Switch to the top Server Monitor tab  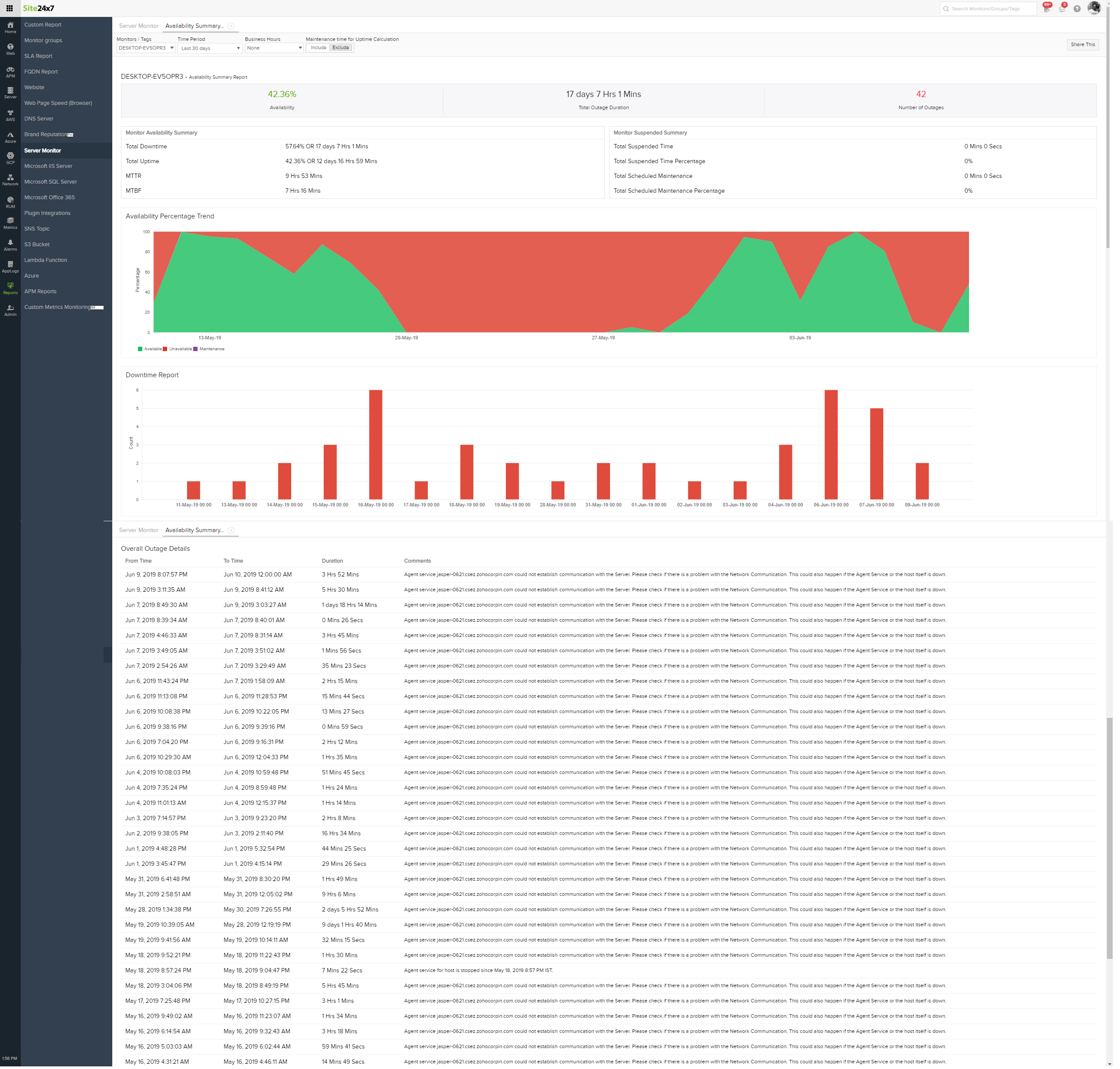(138, 26)
